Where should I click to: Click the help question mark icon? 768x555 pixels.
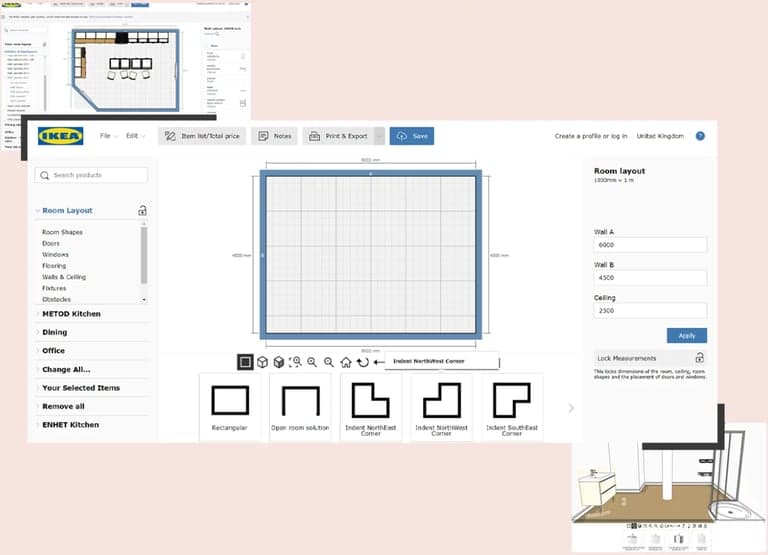700,136
